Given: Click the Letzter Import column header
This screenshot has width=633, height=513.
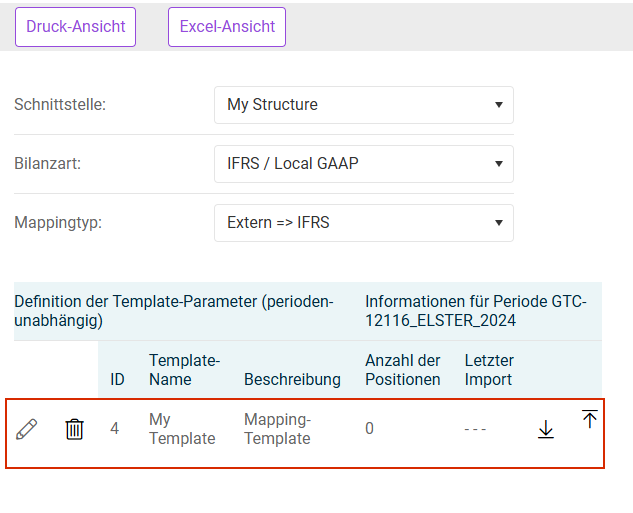Looking at the screenshot, I should point(489,370).
